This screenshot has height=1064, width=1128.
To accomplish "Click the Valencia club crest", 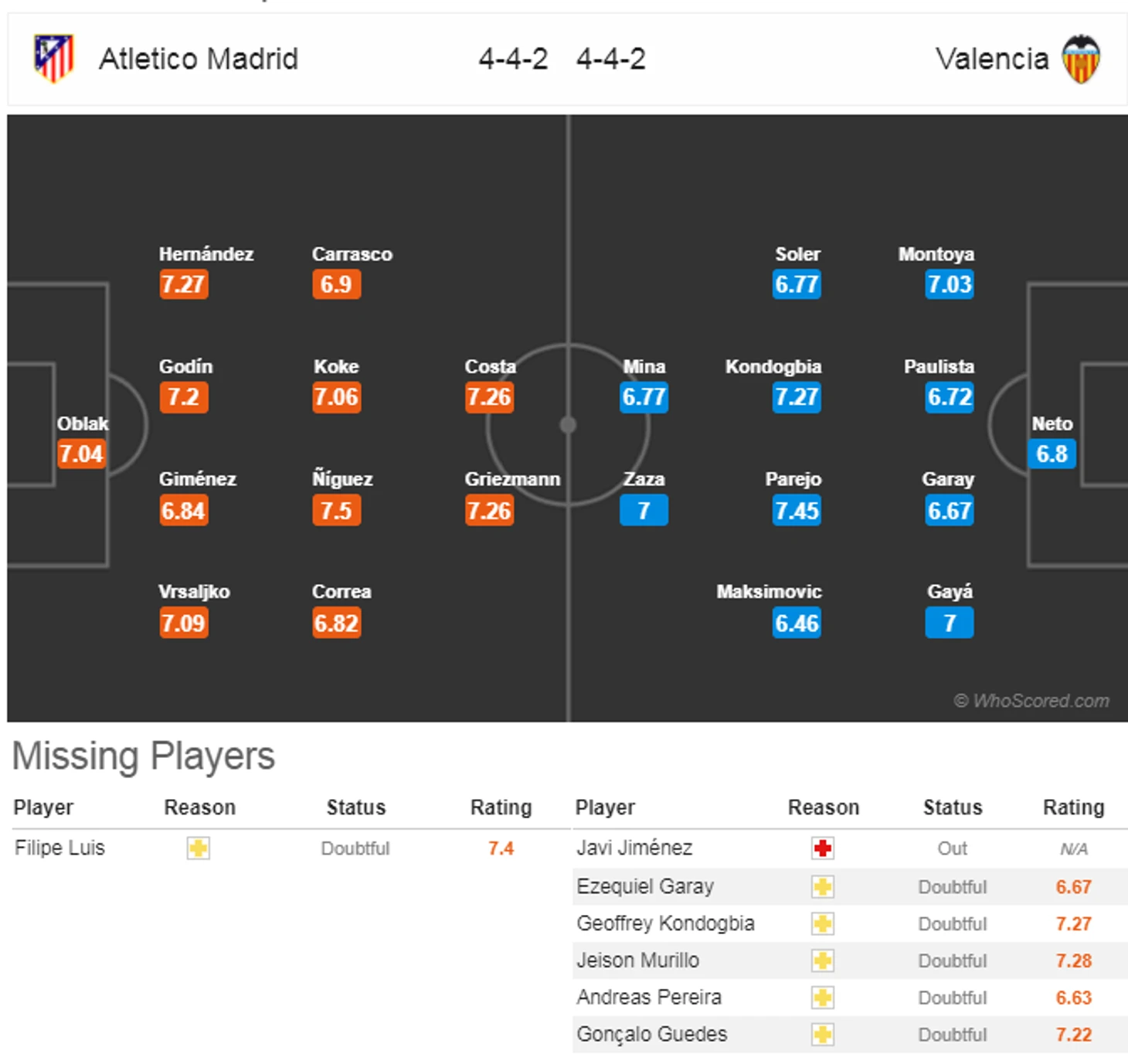I will (x=1081, y=59).
